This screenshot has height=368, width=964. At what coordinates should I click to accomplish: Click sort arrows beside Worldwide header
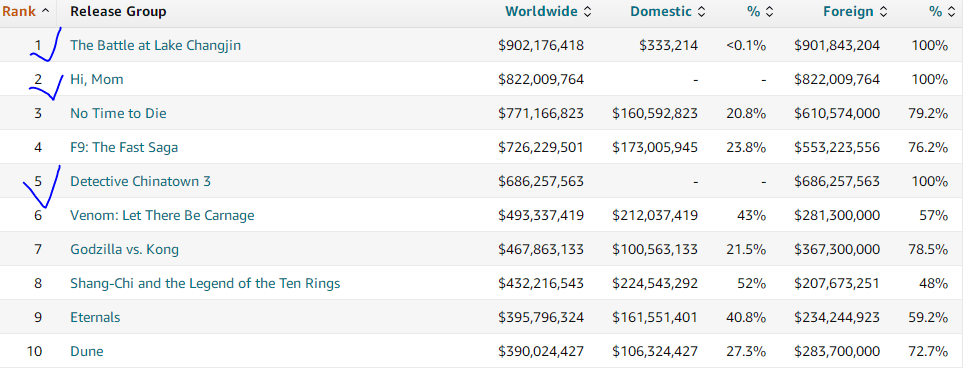point(587,12)
